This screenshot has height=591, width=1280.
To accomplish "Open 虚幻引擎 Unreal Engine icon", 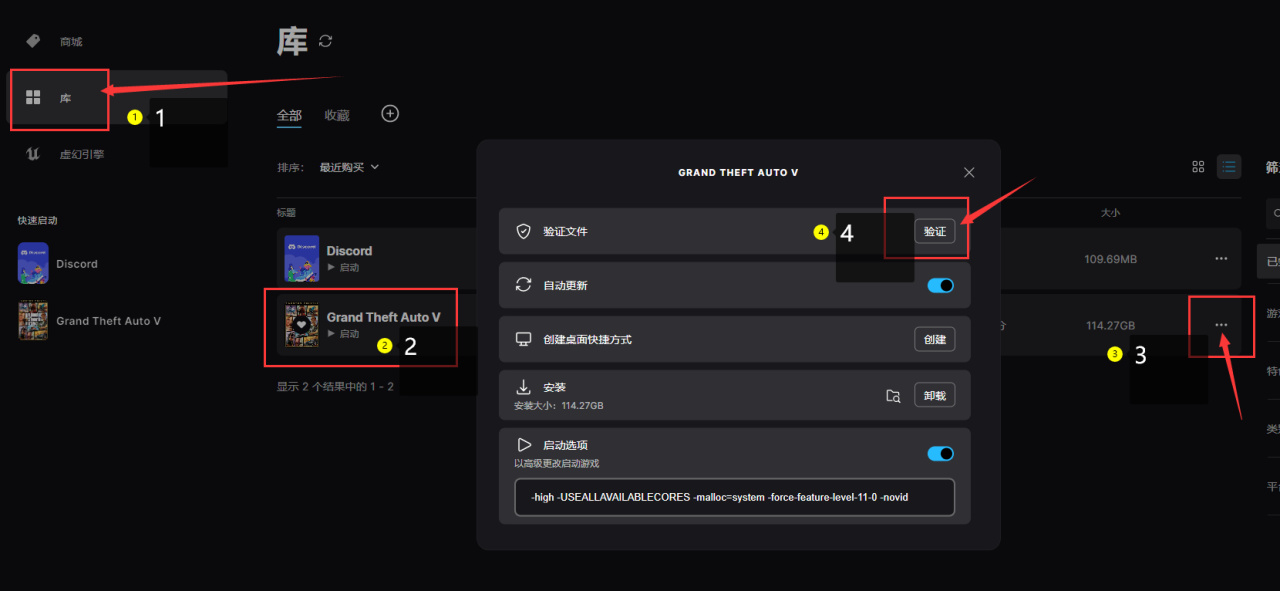I will 33,154.
